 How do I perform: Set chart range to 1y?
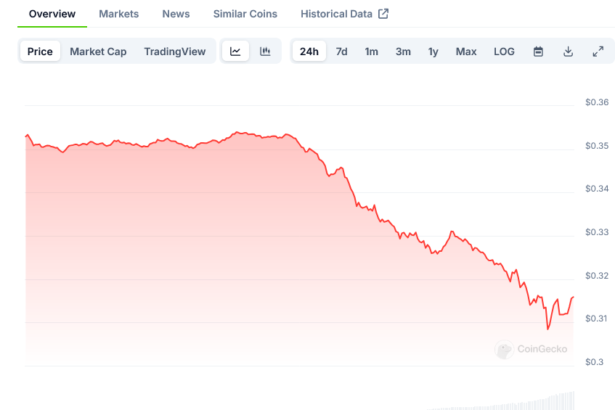coord(433,51)
